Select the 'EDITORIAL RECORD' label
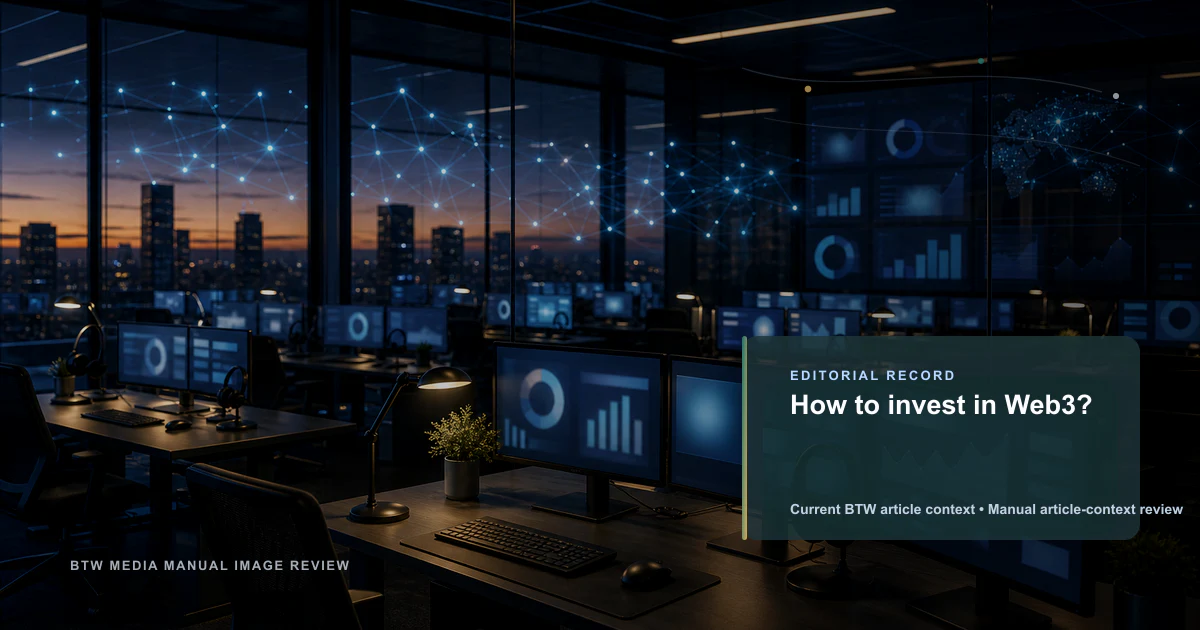Viewport: 1200px width, 630px height. tap(872, 375)
